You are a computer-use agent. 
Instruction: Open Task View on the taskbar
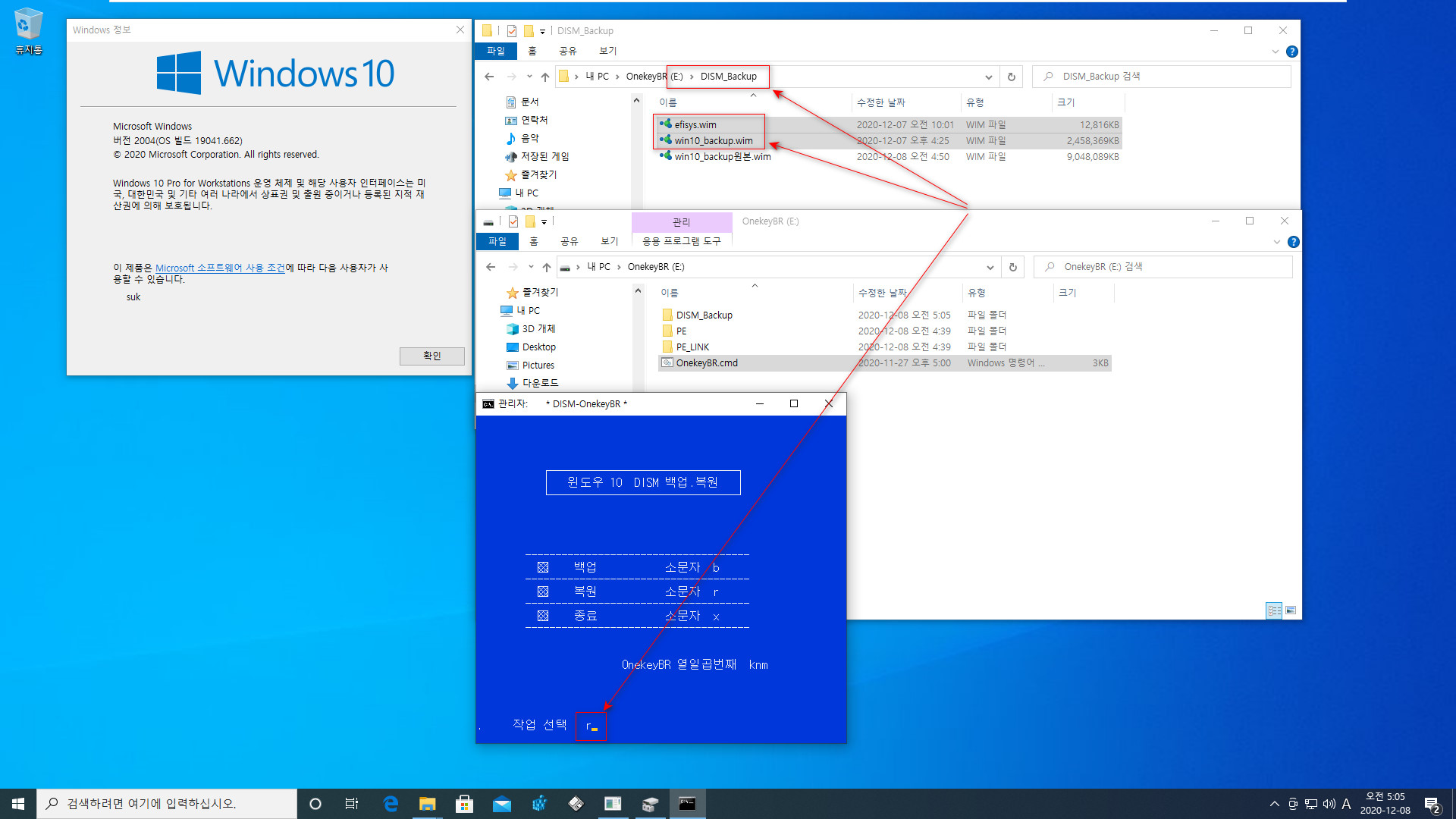[352, 804]
